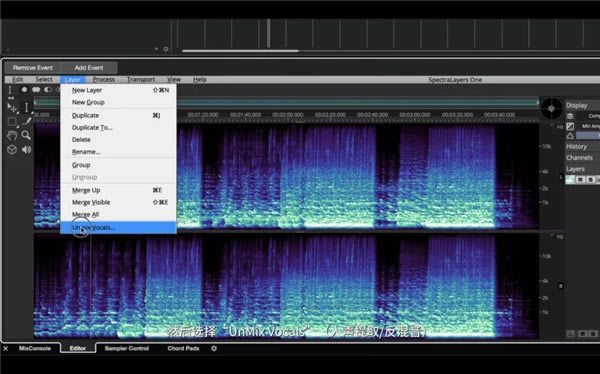
Task: Click the top project horizontal scrollbar thumb
Action: pos(240,51)
